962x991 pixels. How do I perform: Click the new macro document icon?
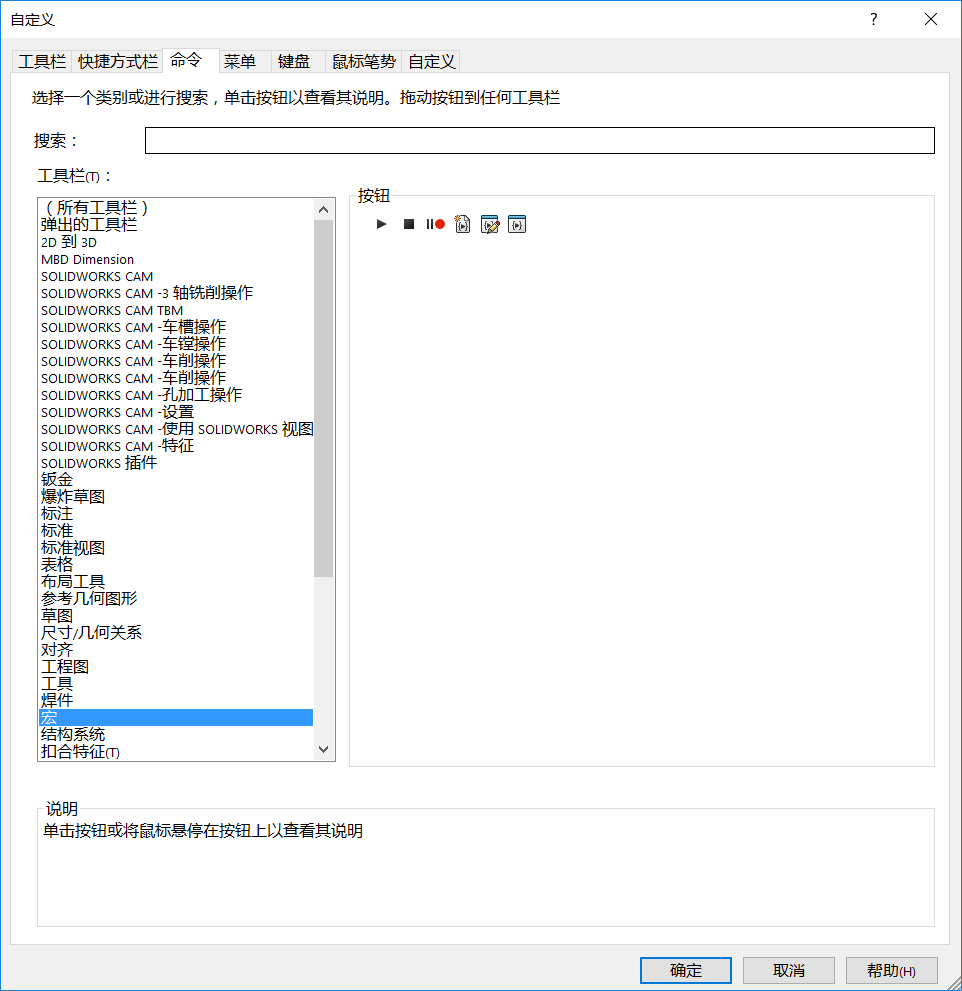tap(462, 224)
